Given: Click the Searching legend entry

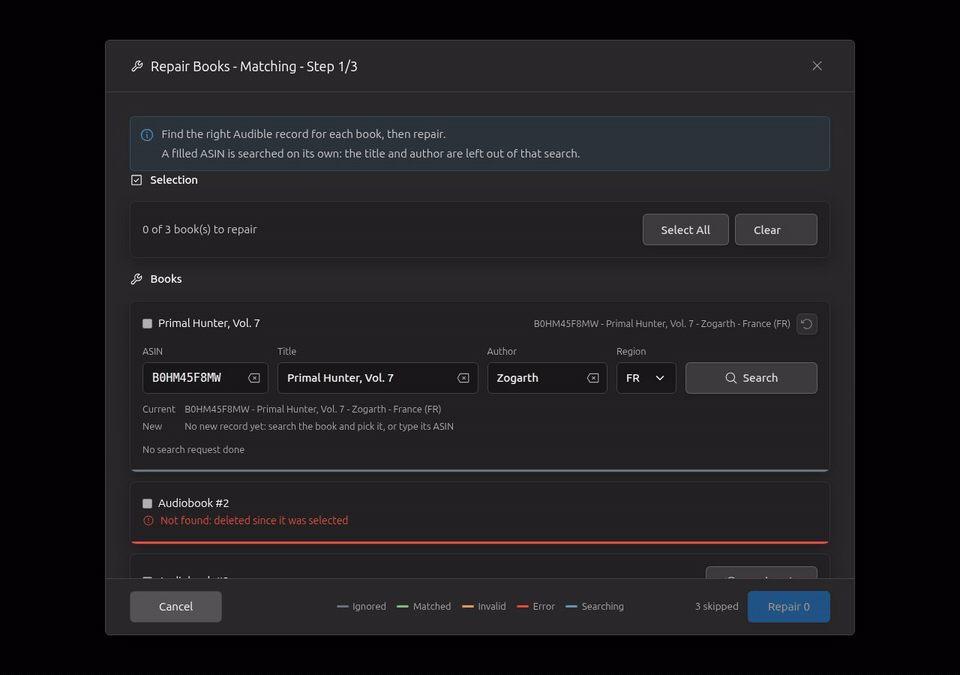Looking at the screenshot, I should (594, 606).
